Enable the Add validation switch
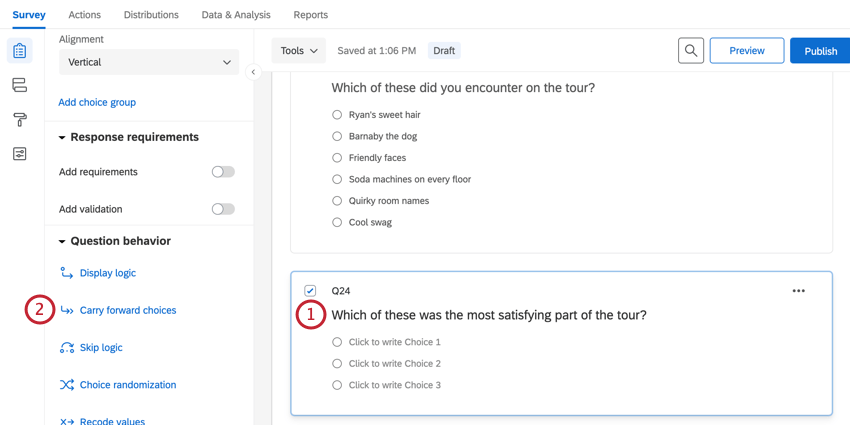This screenshot has width=850, height=425. tap(223, 209)
